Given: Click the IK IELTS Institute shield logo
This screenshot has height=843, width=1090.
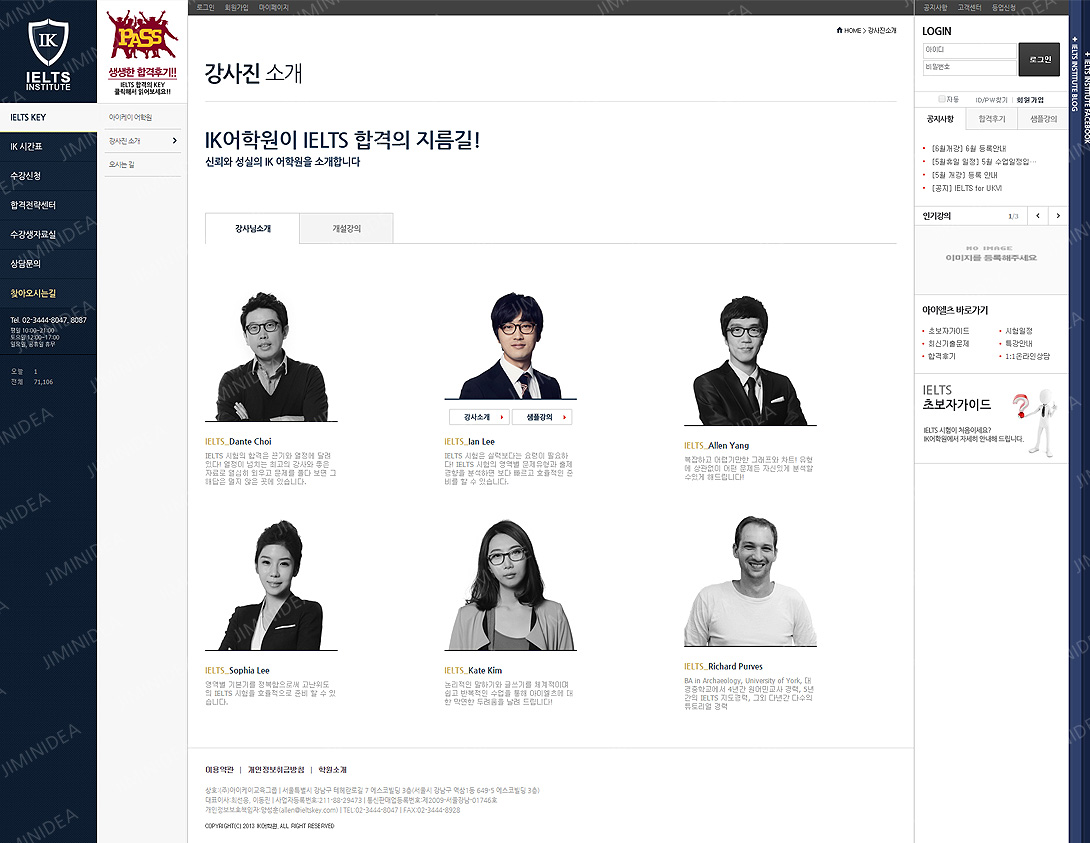Looking at the screenshot, I should 48,54.
